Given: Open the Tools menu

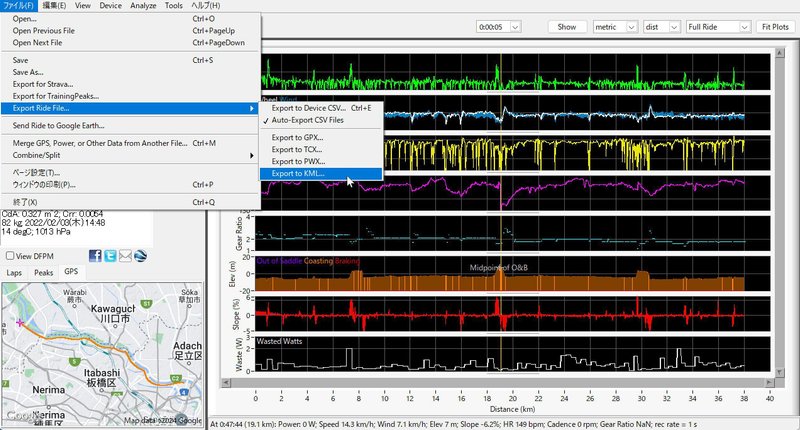Looking at the screenshot, I should click(173, 6).
